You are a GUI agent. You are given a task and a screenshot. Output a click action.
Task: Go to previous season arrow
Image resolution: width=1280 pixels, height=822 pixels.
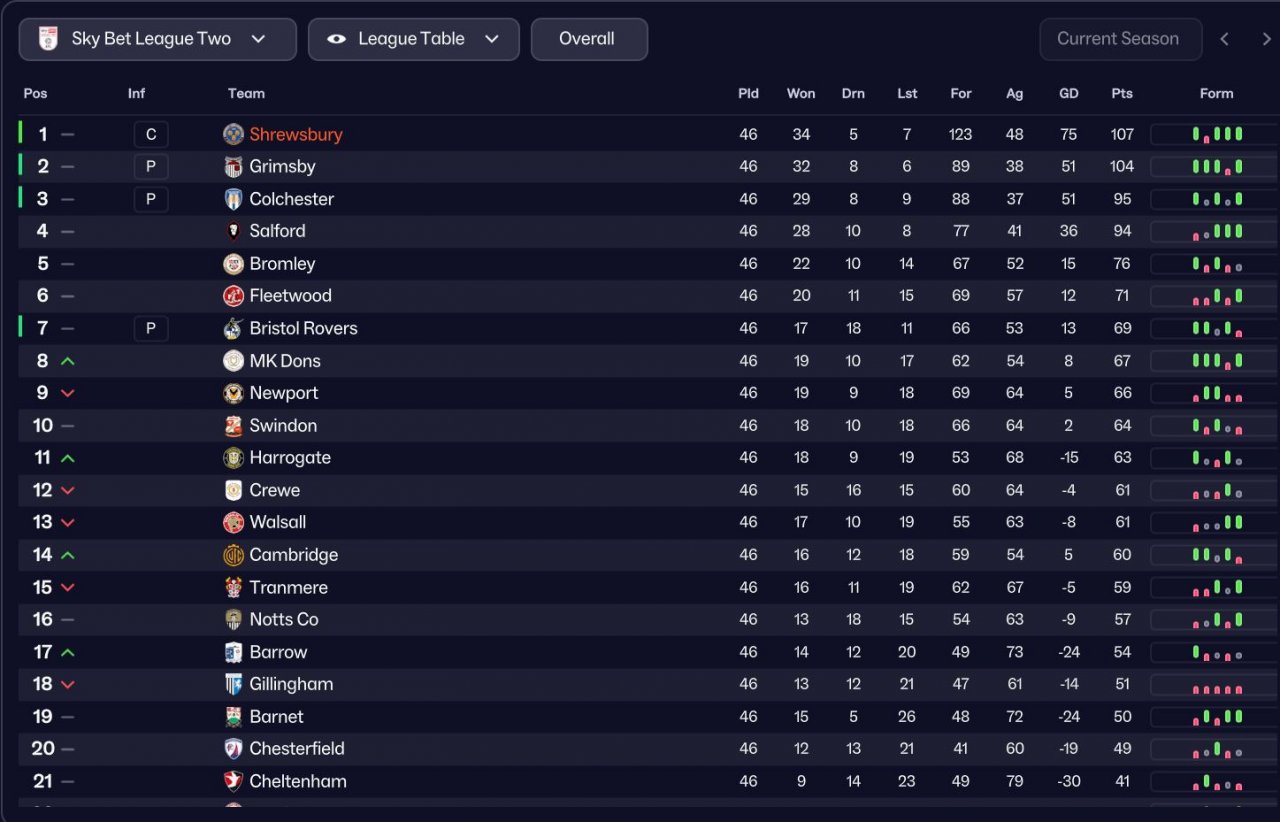point(1224,39)
